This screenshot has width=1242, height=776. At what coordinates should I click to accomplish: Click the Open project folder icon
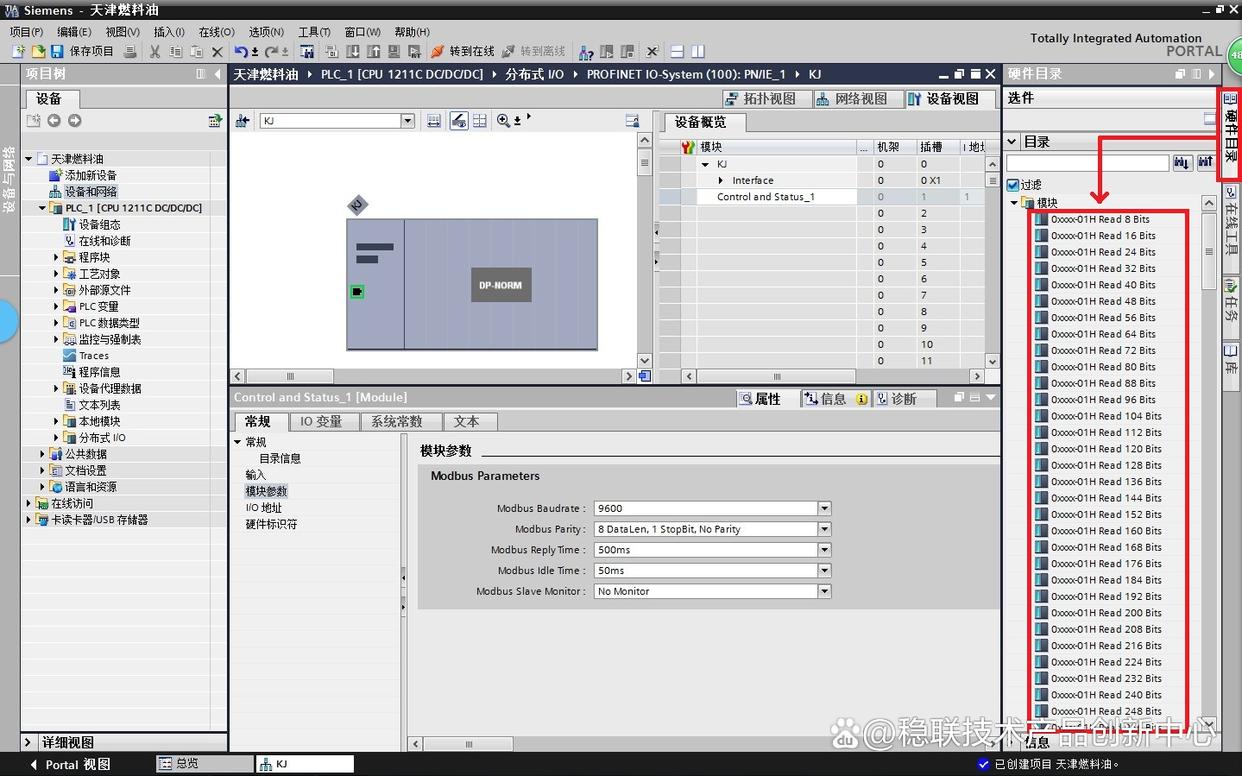38,51
